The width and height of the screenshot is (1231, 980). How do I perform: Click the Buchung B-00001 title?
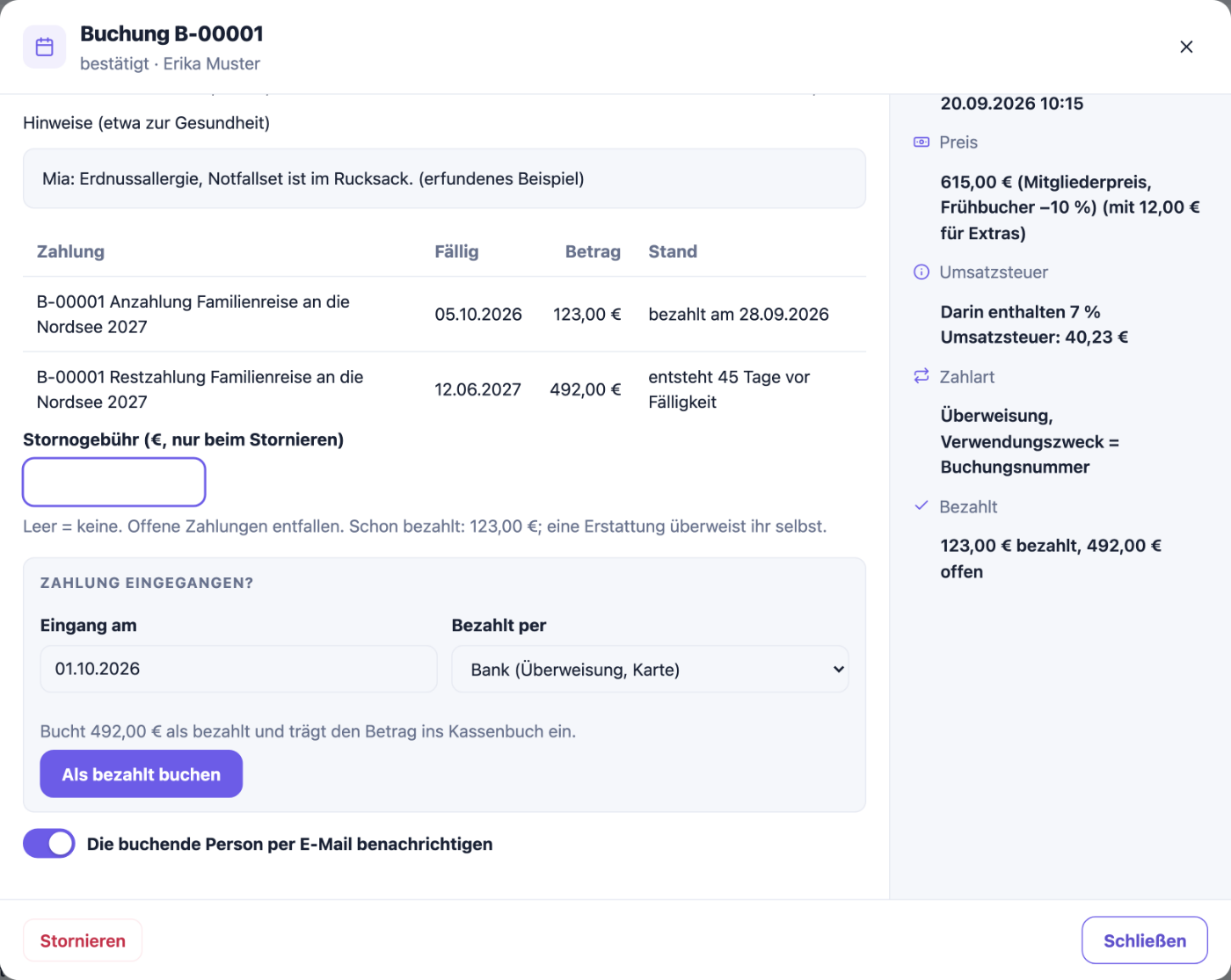point(171,33)
